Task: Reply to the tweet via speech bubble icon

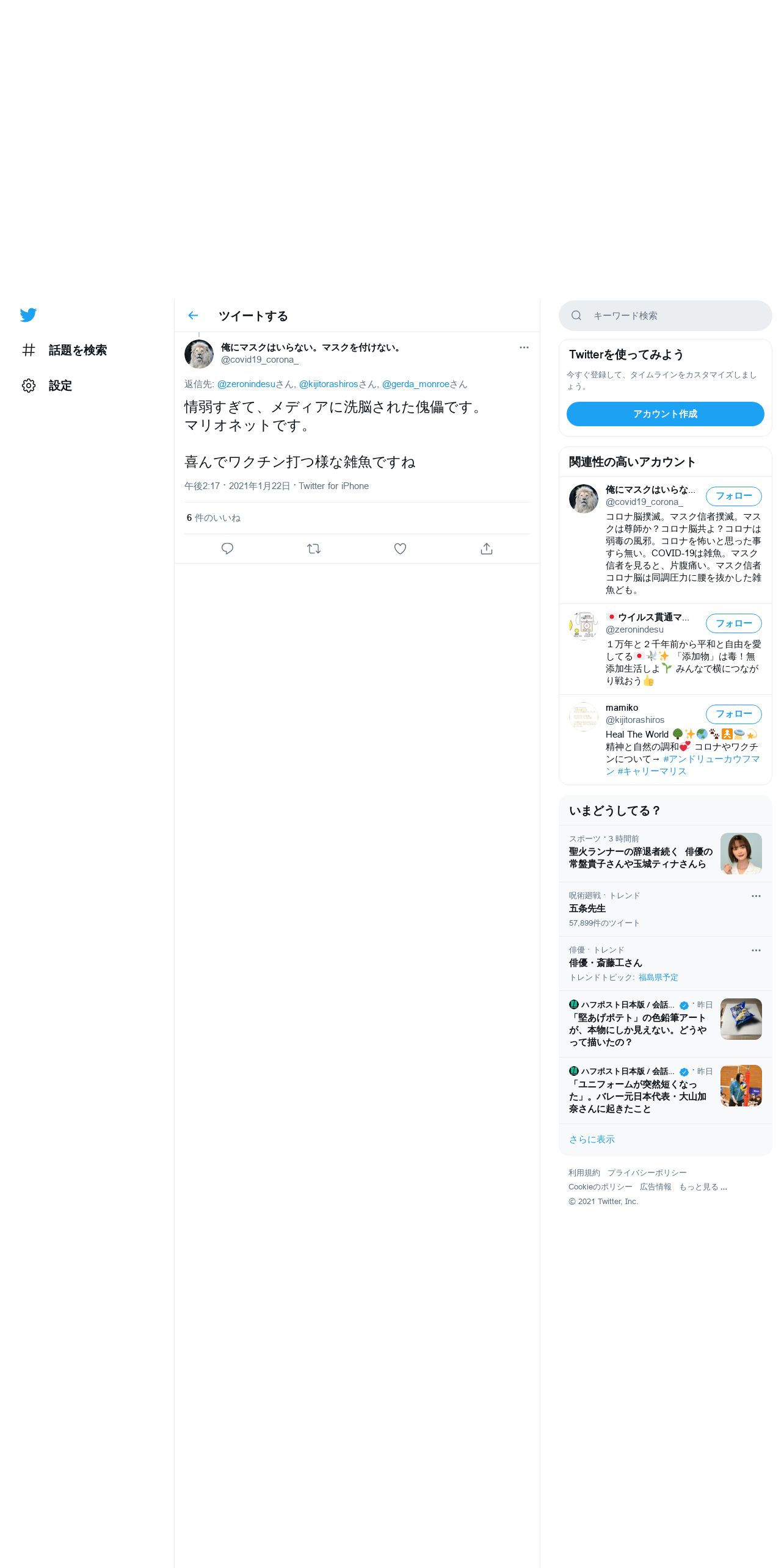Action: coord(227,549)
